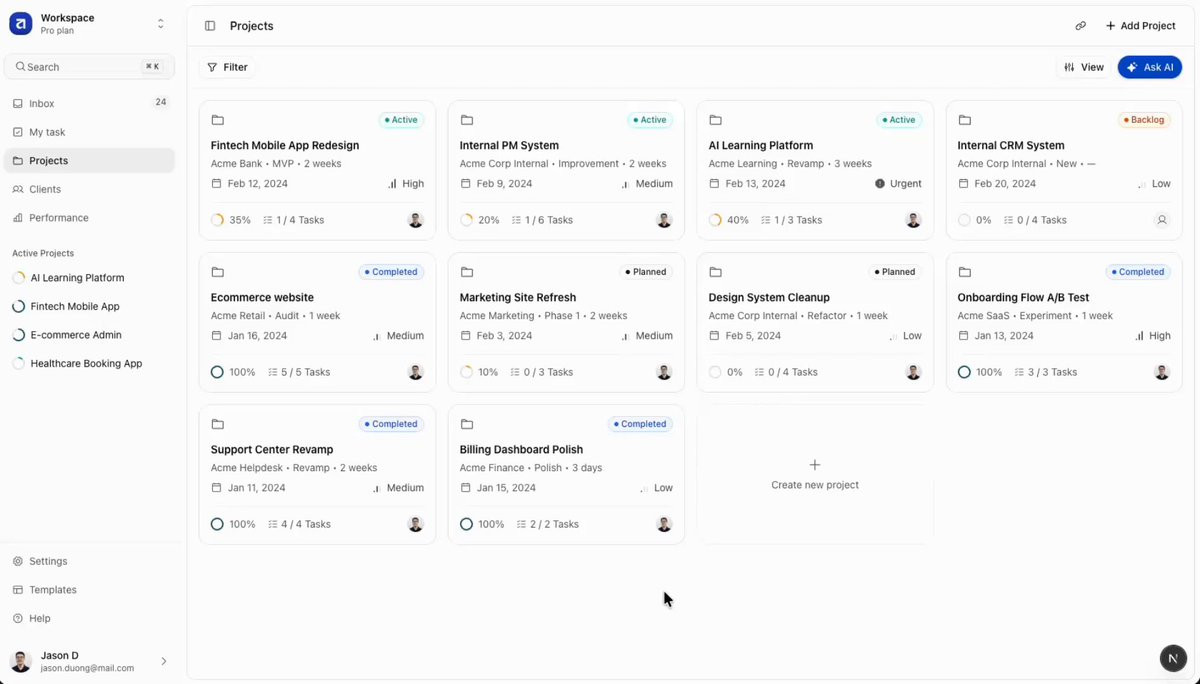Open the Inbox in sidebar
Screen dimensions: 1200x684
pos(42,104)
